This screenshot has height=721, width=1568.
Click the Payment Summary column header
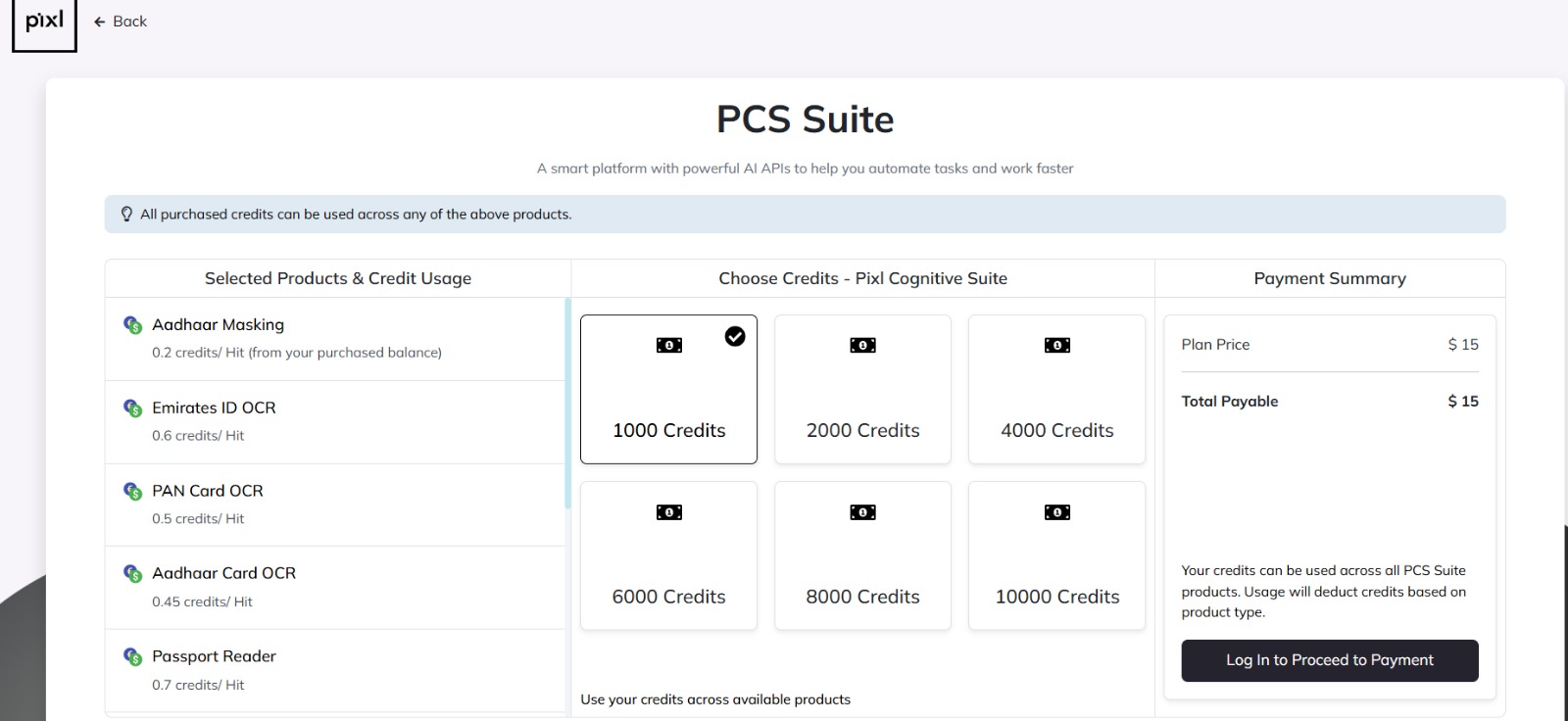click(x=1329, y=279)
